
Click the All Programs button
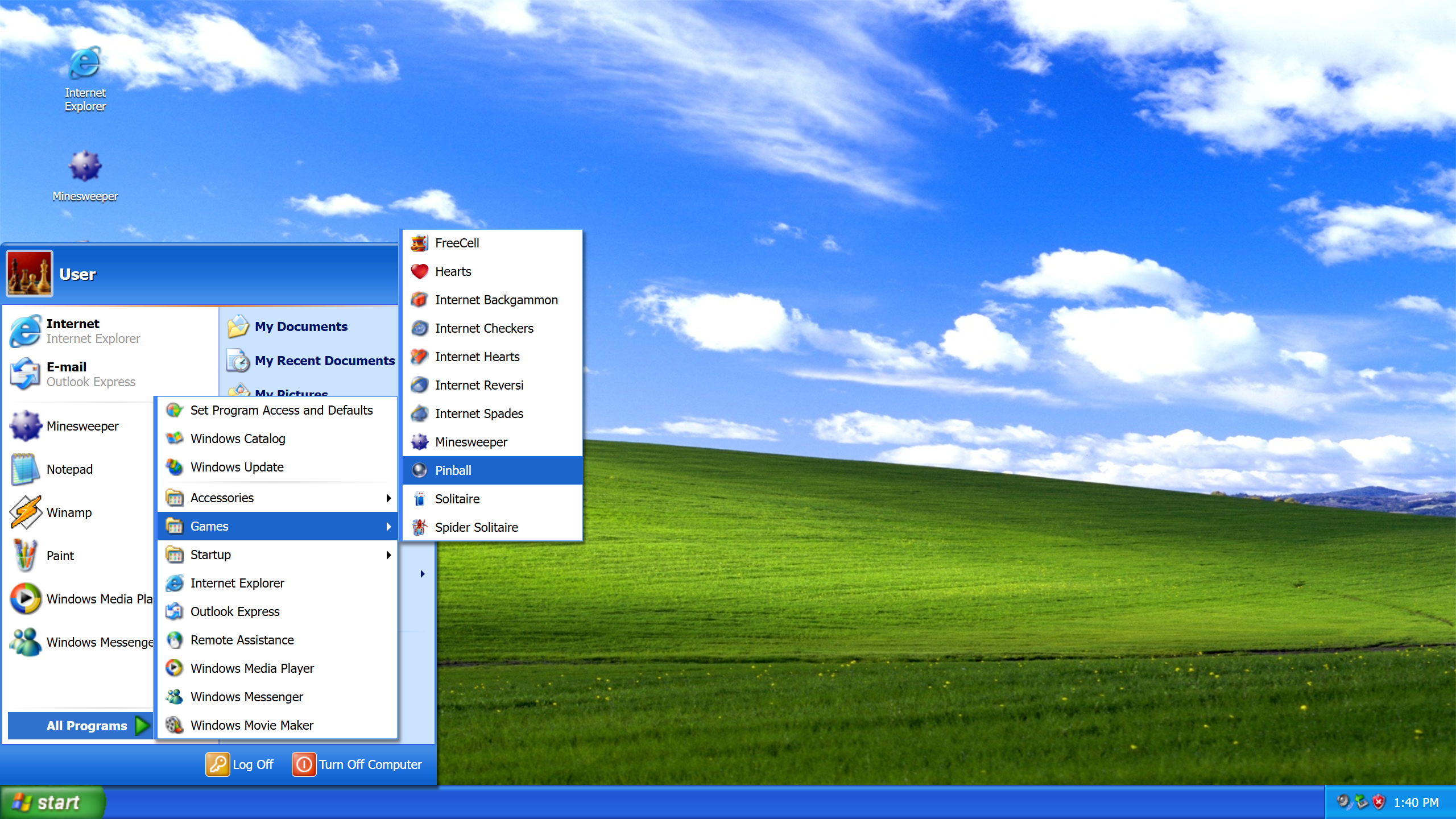(81, 726)
